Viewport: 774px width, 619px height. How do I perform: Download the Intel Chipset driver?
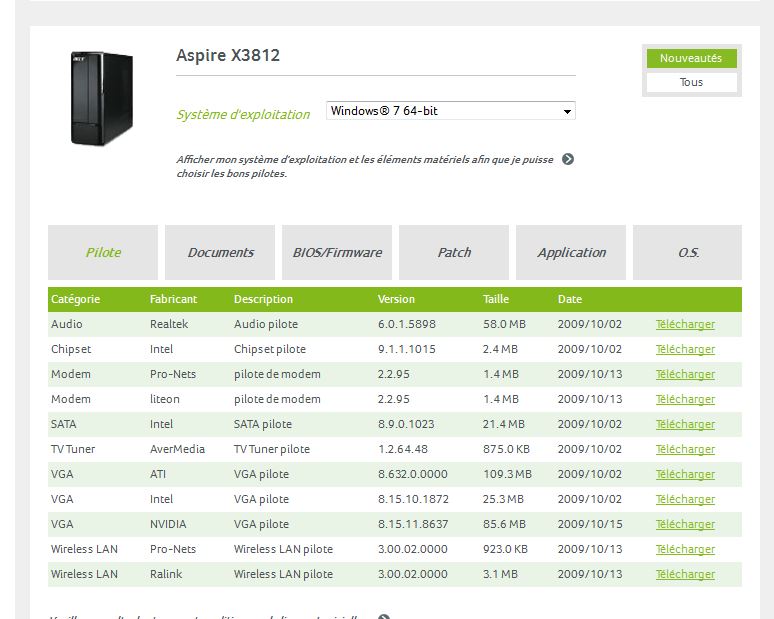pos(685,350)
